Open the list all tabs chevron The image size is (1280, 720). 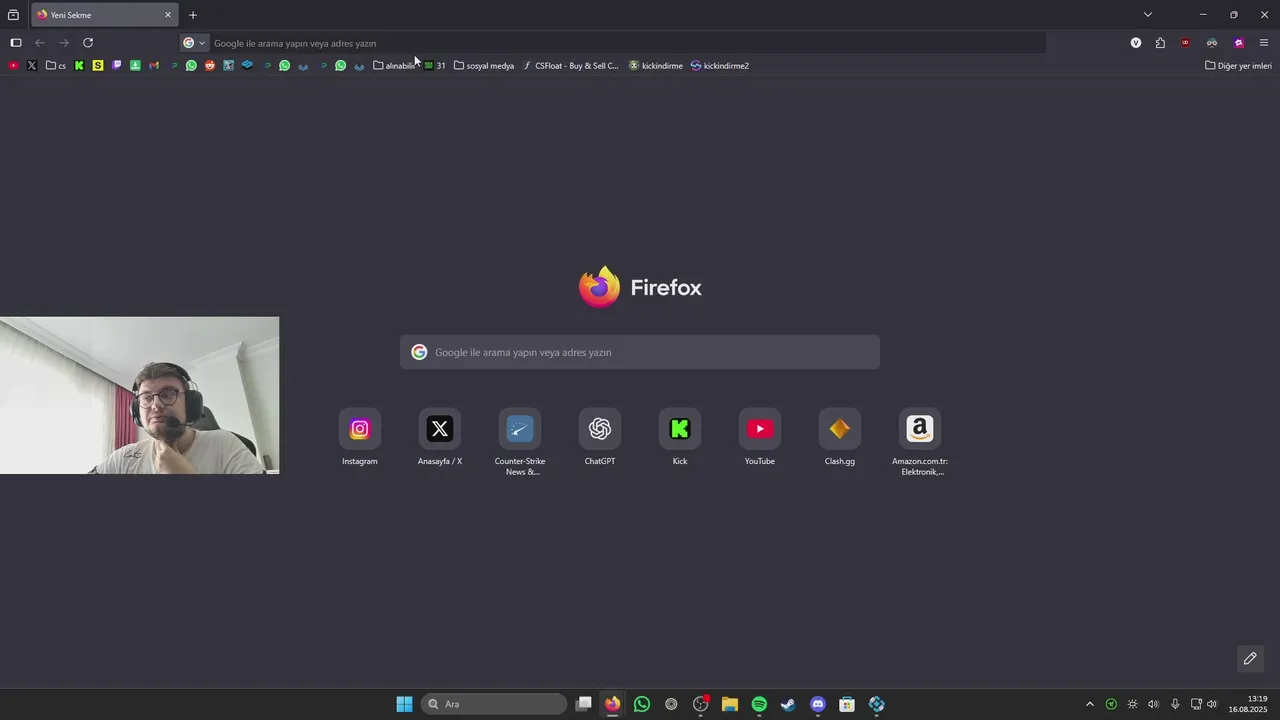click(x=1148, y=15)
